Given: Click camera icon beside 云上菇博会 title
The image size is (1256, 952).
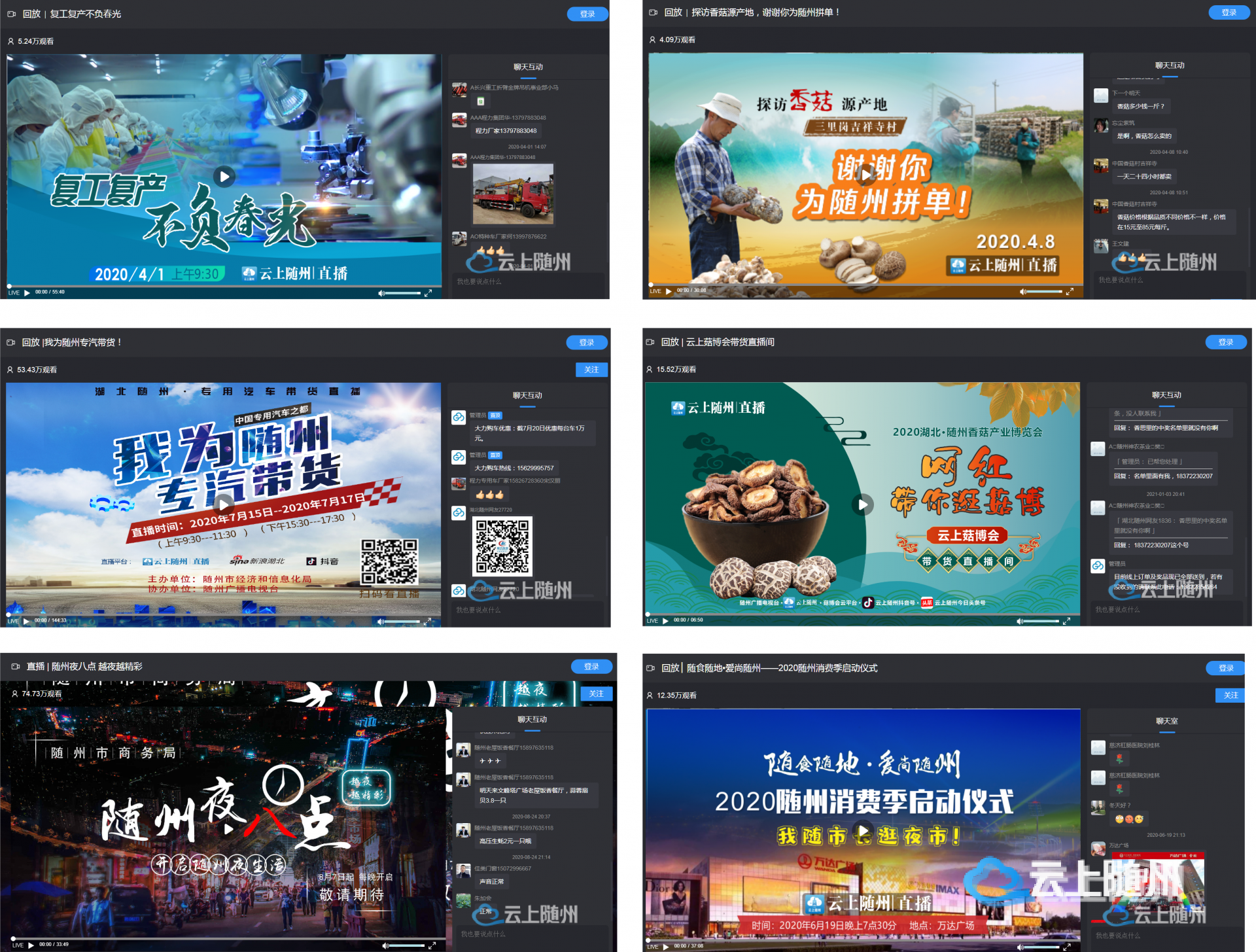Looking at the screenshot, I should coord(650,342).
